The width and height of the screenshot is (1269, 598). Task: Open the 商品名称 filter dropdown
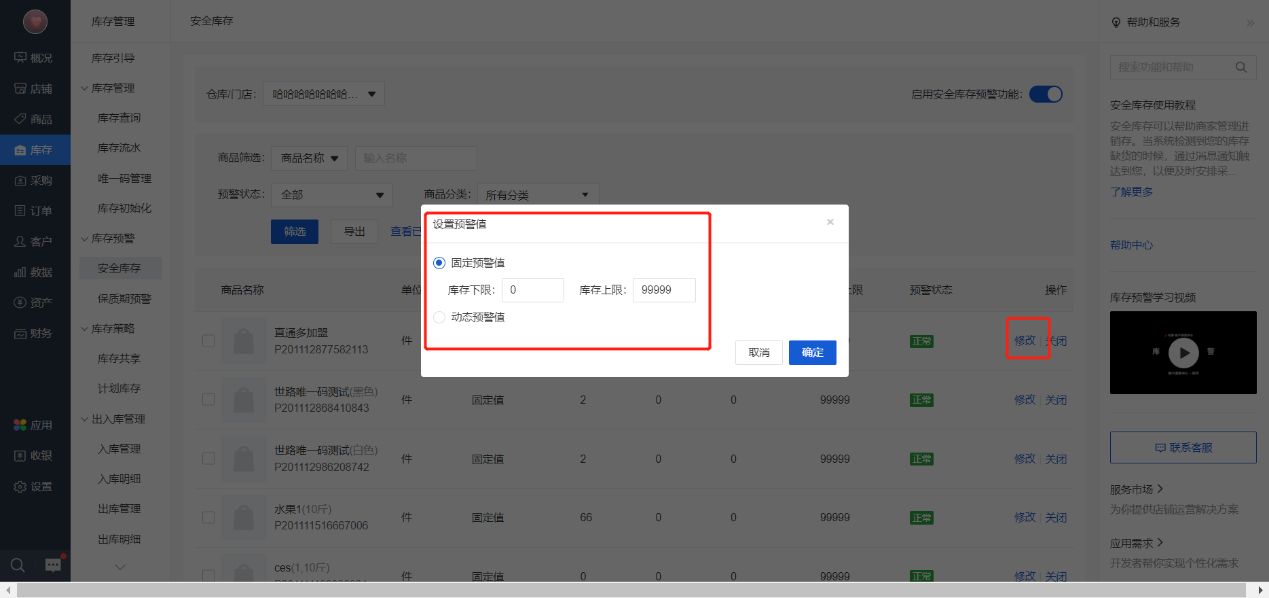click(309, 158)
